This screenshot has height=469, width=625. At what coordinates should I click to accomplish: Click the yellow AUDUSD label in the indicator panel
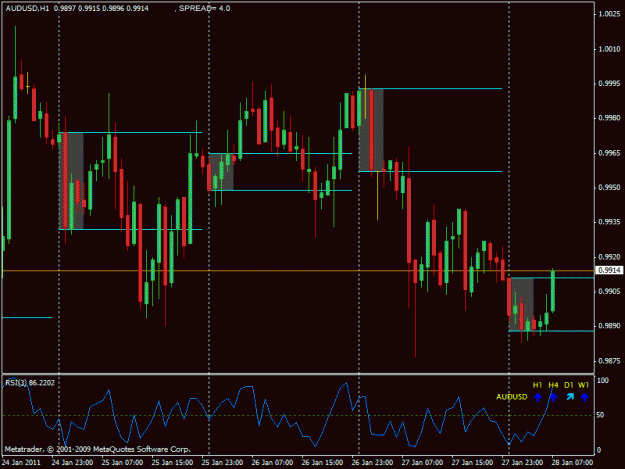tap(511, 397)
